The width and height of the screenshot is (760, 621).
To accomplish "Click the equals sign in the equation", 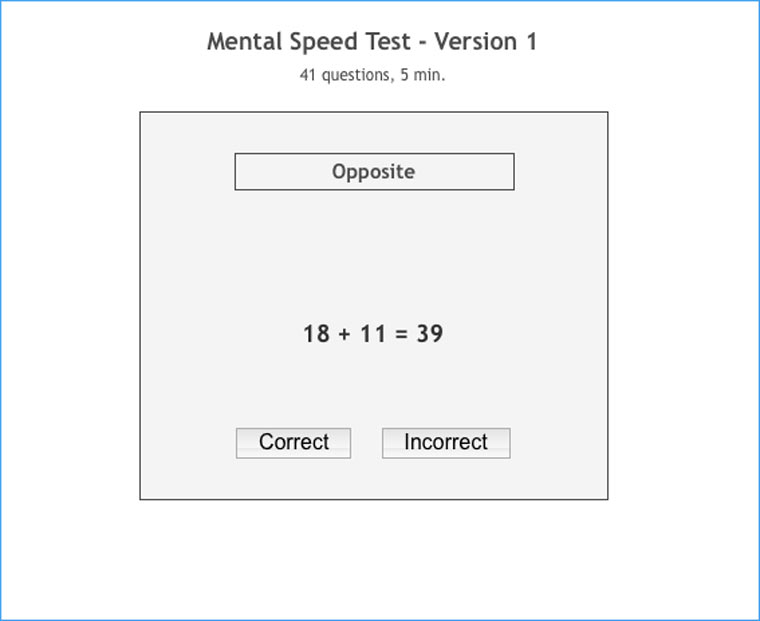I will tap(402, 334).
